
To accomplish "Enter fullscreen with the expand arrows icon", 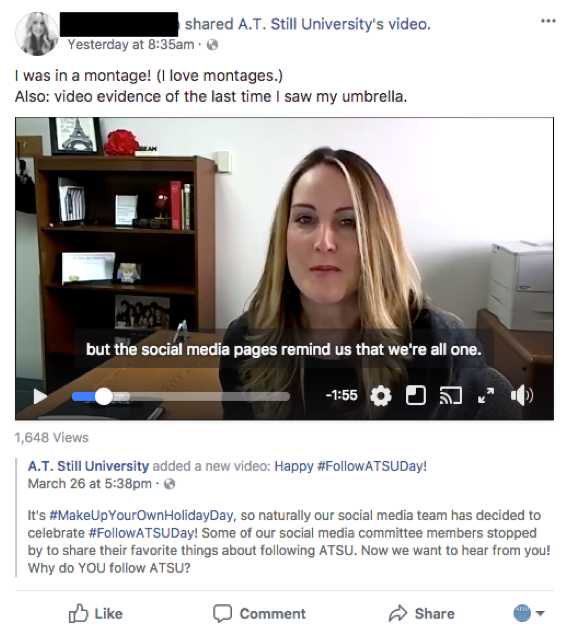I will tap(486, 395).
